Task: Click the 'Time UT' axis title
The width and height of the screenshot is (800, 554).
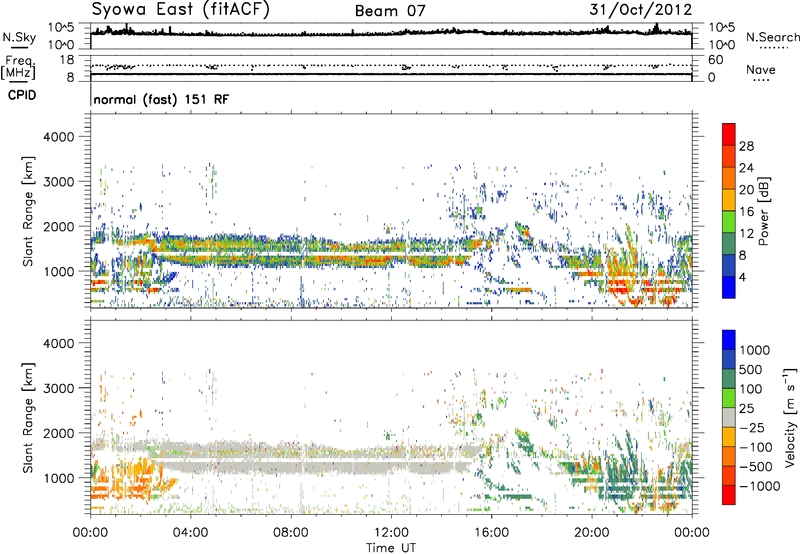Action: point(391,548)
